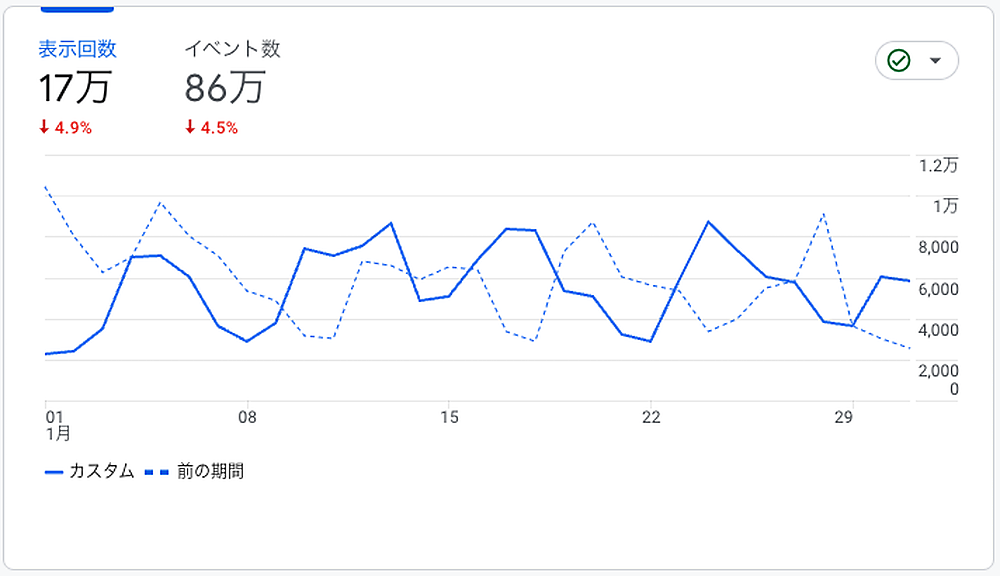1000x576 pixels.
Task: Click the red down arrow beside 4.9%
Action: [44, 127]
